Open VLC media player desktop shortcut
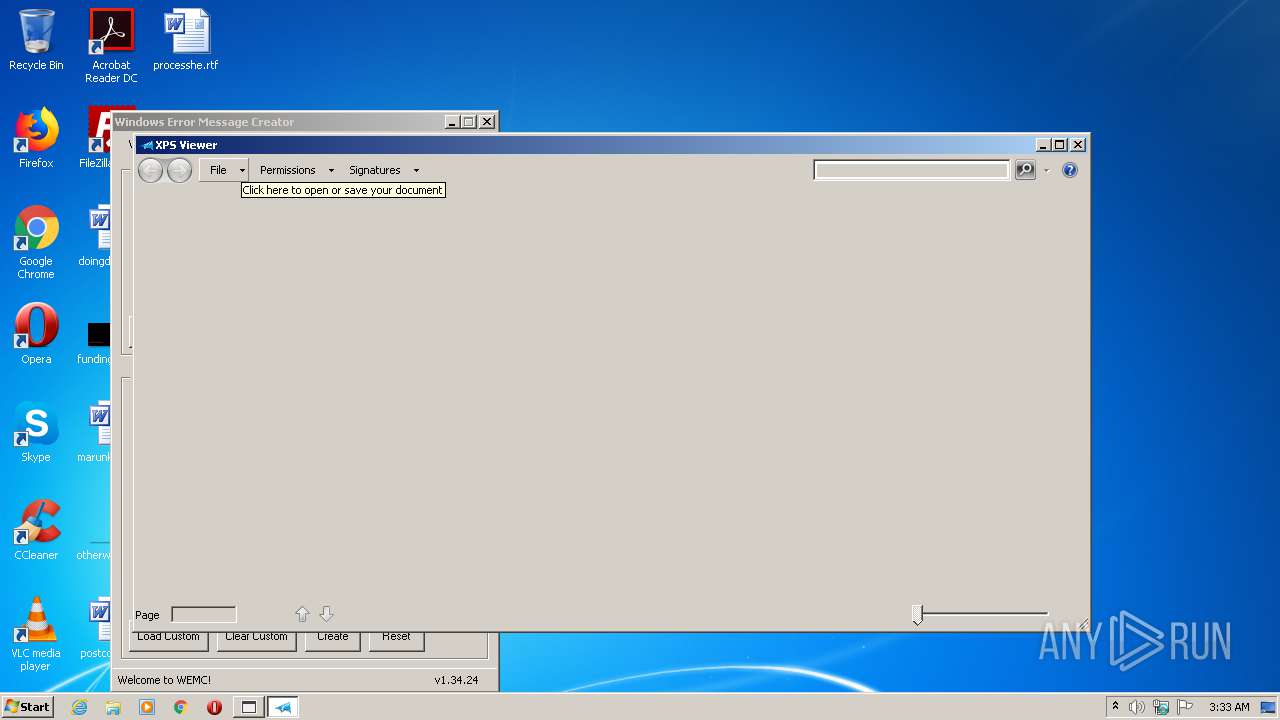This screenshot has width=1280, height=720. tap(36, 634)
